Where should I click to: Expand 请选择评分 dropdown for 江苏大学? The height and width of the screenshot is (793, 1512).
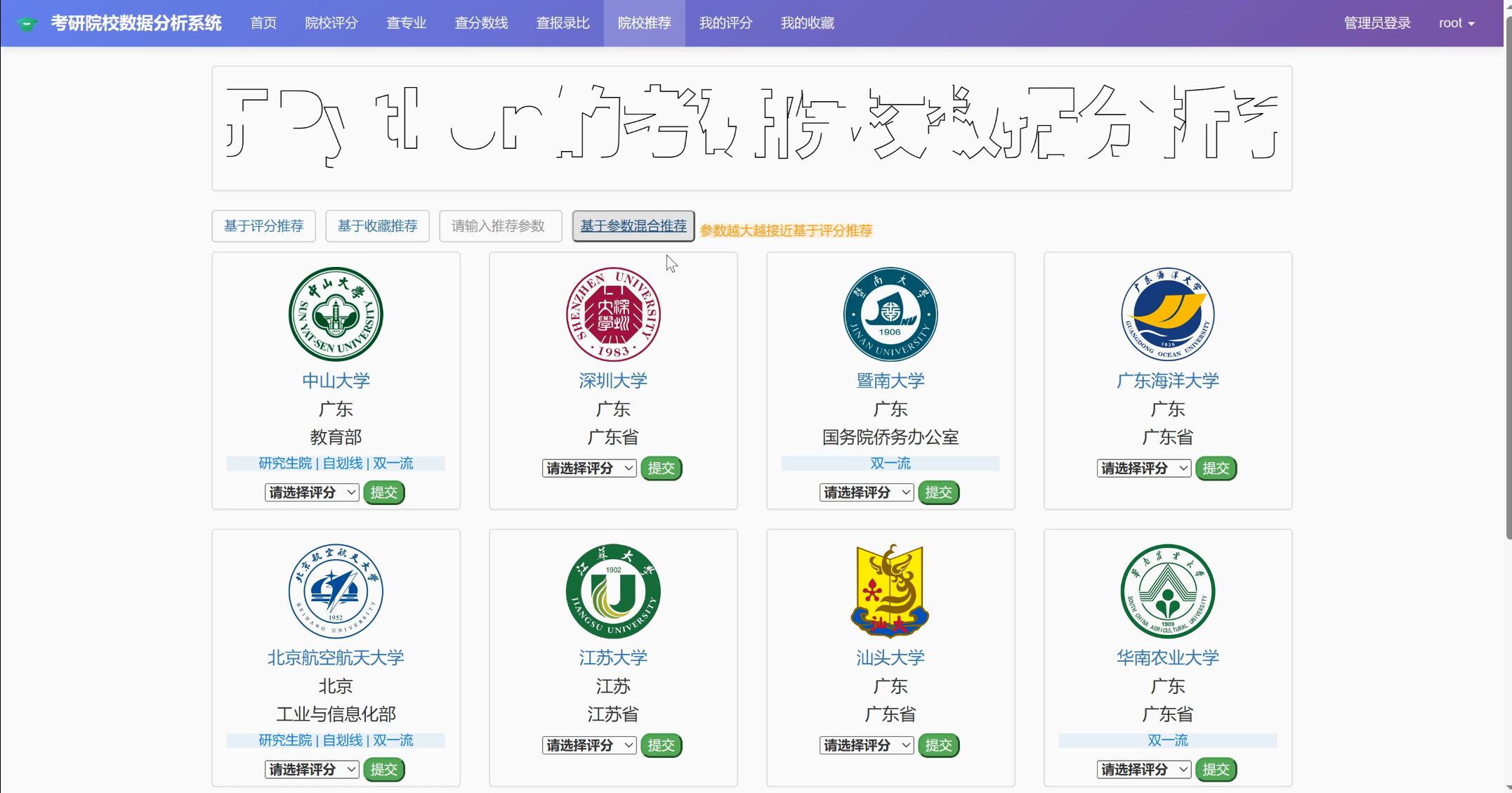pyautogui.click(x=589, y=745)
